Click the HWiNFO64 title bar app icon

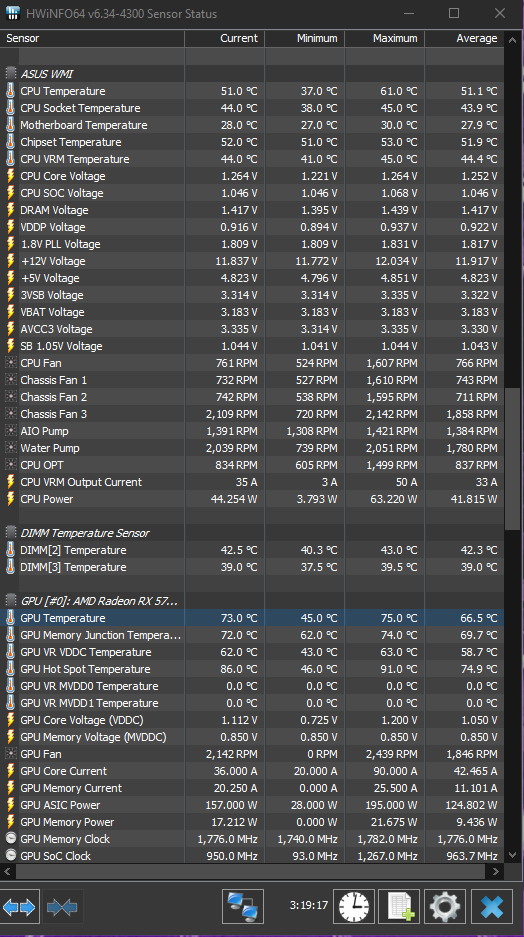point(13,13)
